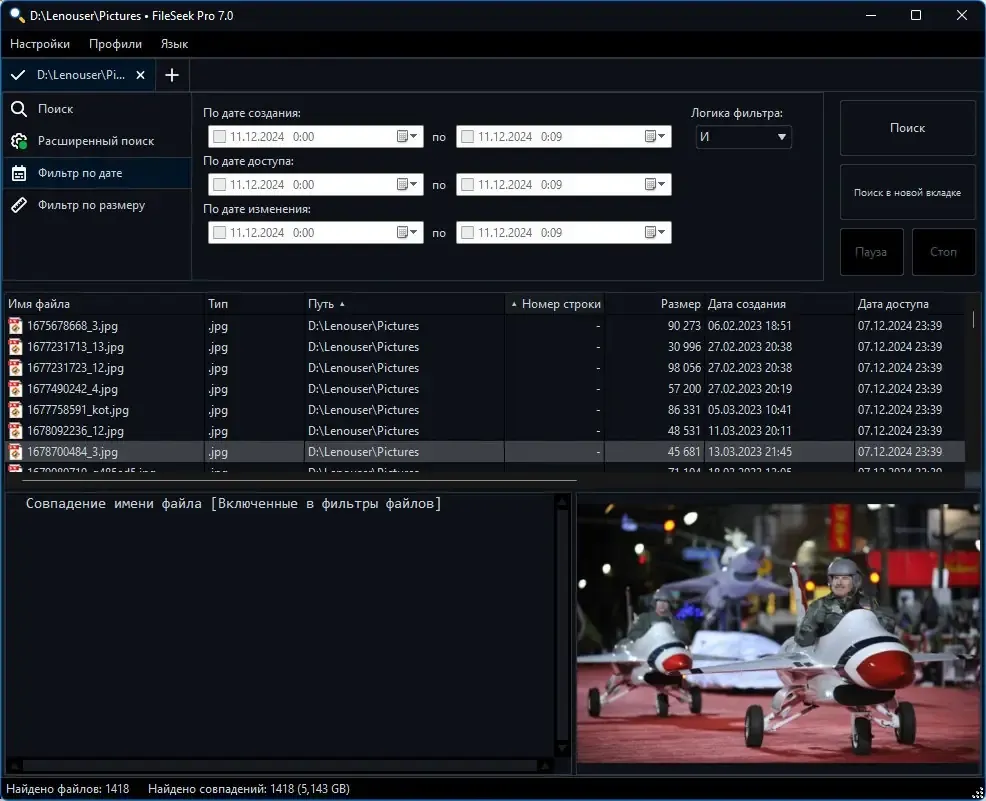Image resolution: width=986 pixels, height=801 pixels.
Task: Expand the Логика фильтра dropdown
Action: point(743,137)
